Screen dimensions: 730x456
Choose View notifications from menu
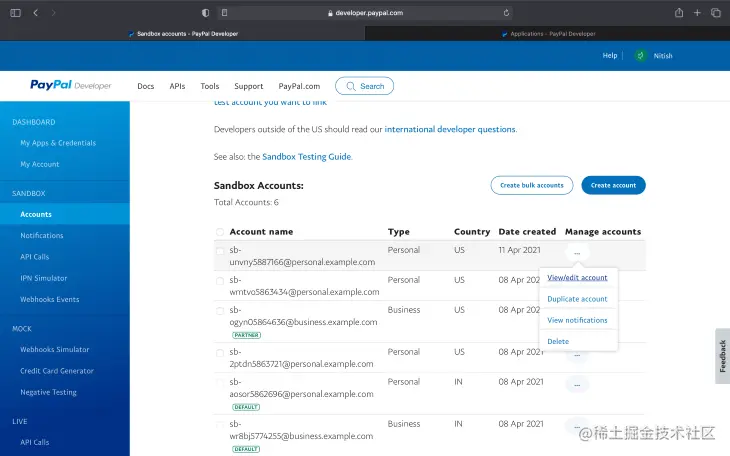(x=577, y=320)
